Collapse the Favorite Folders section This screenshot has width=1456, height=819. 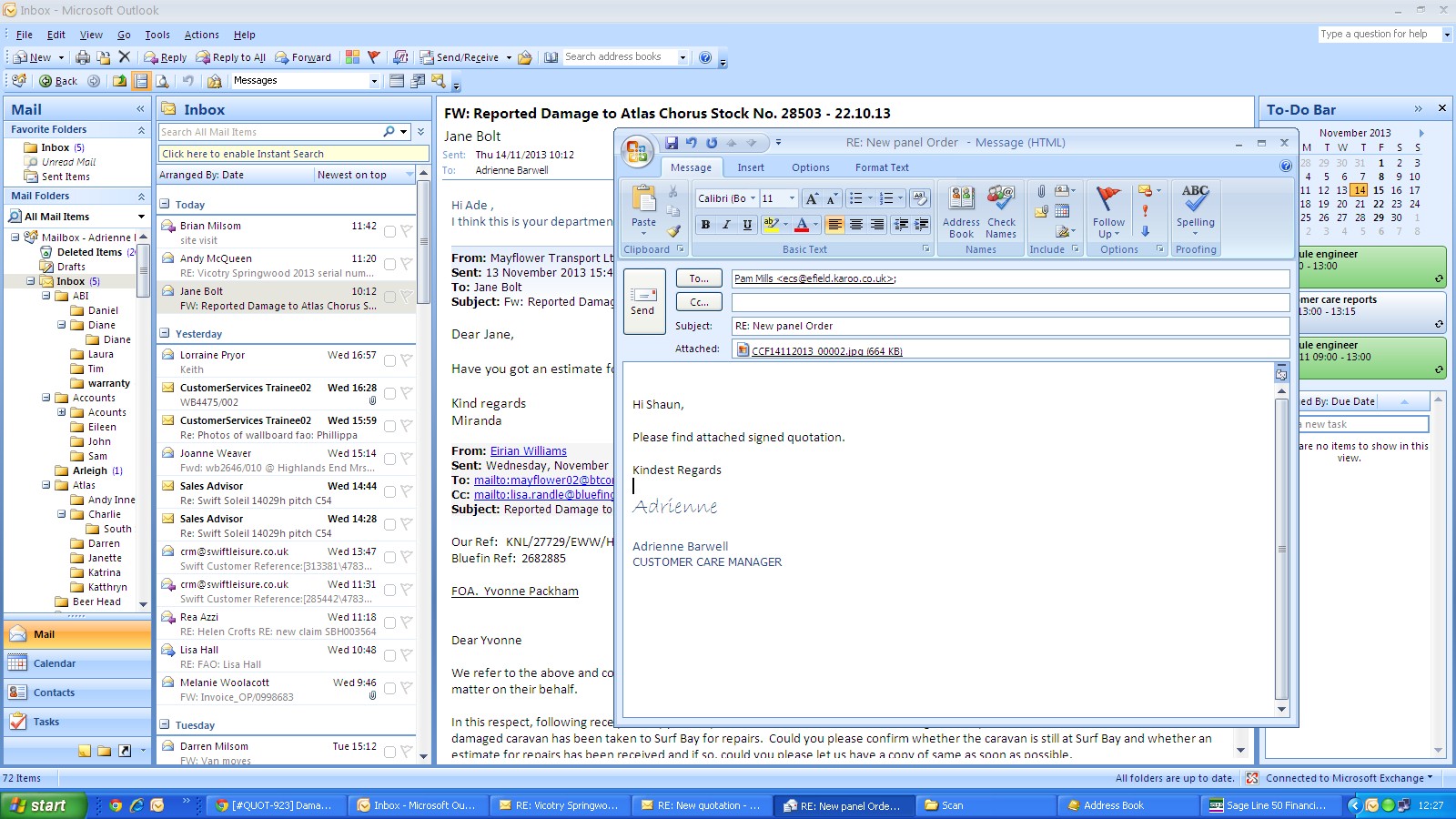(141, 130)
